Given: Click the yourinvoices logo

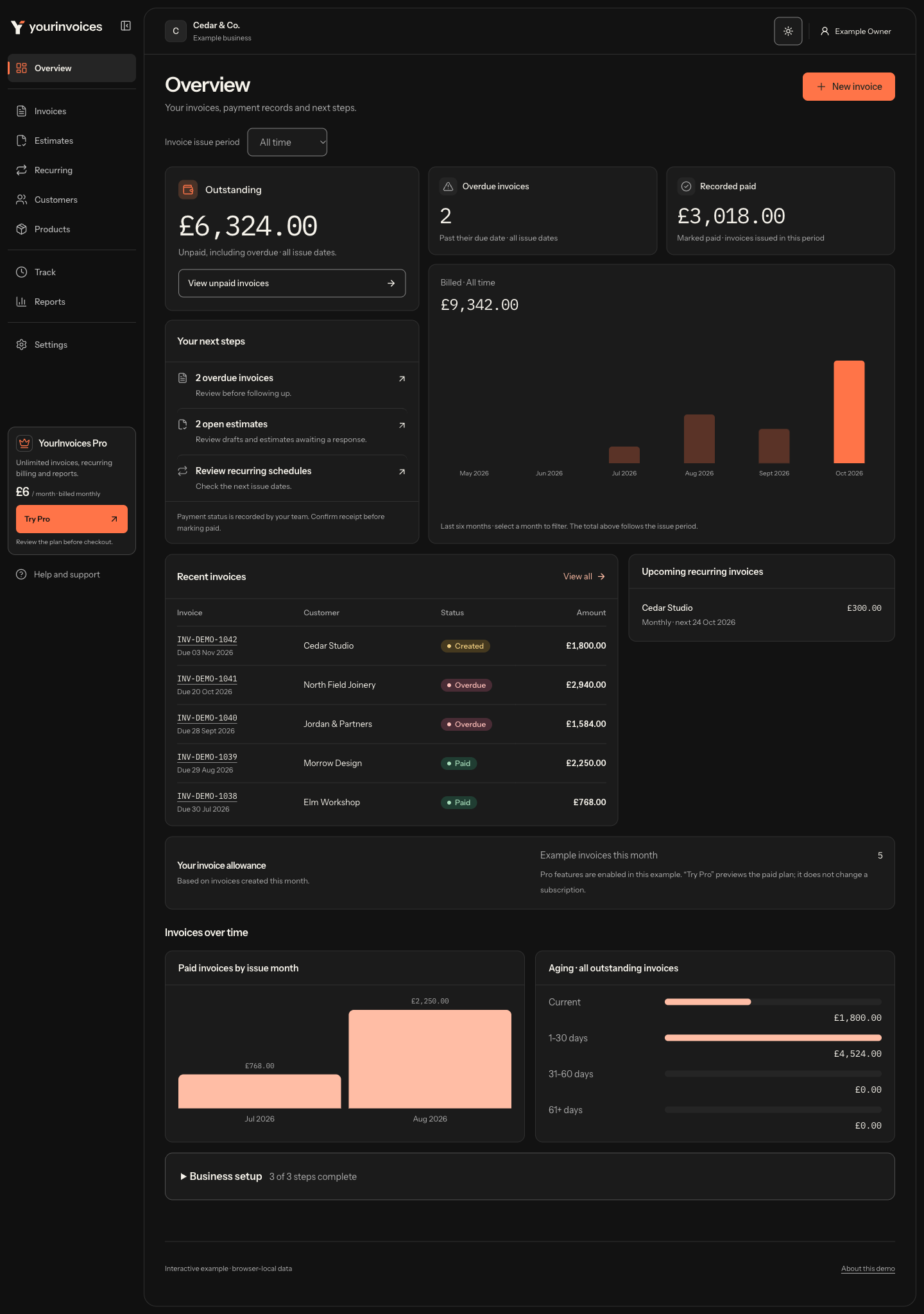Looking at the screenshot, I should pos(56,26).
